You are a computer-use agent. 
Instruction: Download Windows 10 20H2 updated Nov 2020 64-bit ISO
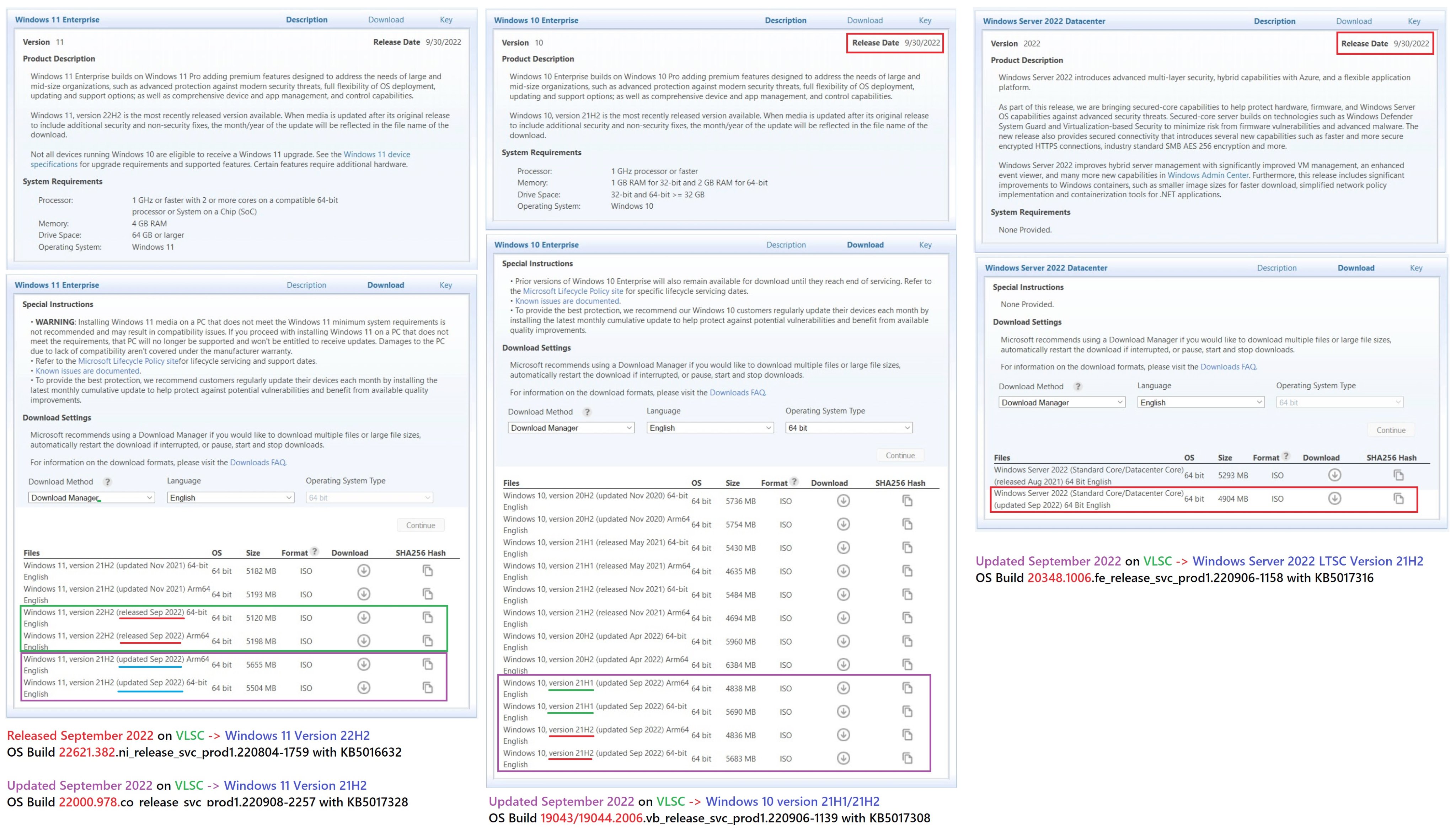coord(843,501)
